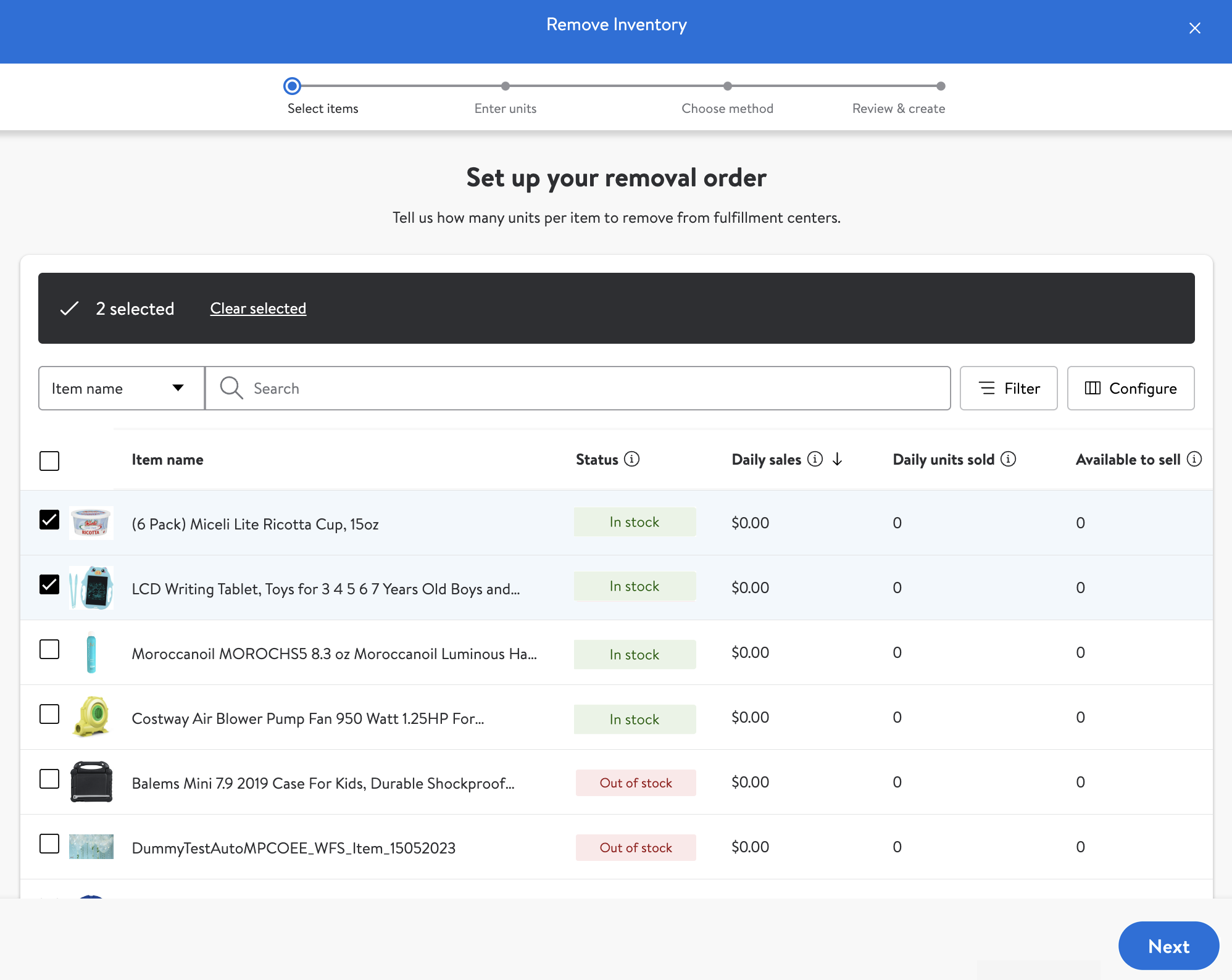Click the Daily sales info icon
1232x980 pixels.
click(x=815, y=459)
